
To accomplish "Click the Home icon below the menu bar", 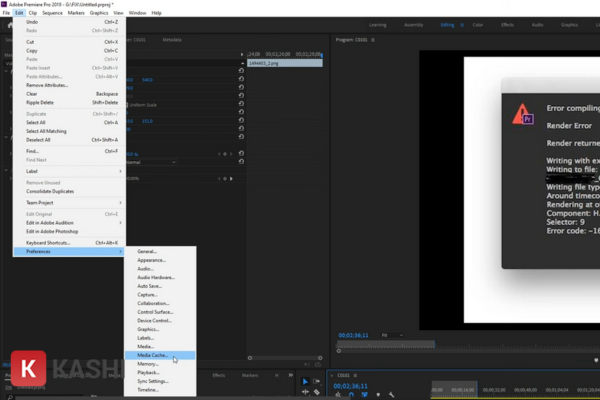I will click(x=8, y=23).
